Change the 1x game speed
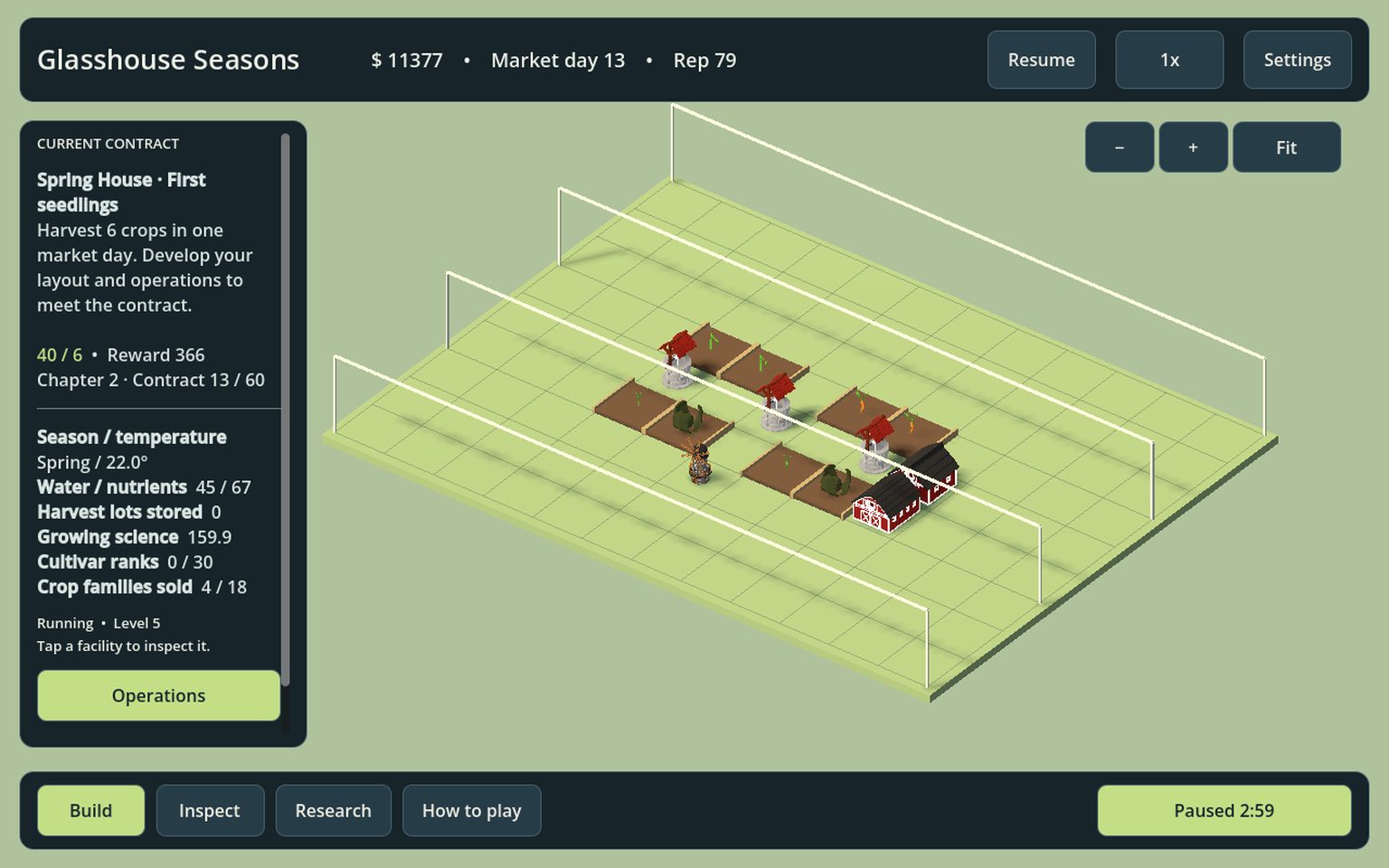This screenshot has height=868, width=1389. click(x=1169, y=60)
